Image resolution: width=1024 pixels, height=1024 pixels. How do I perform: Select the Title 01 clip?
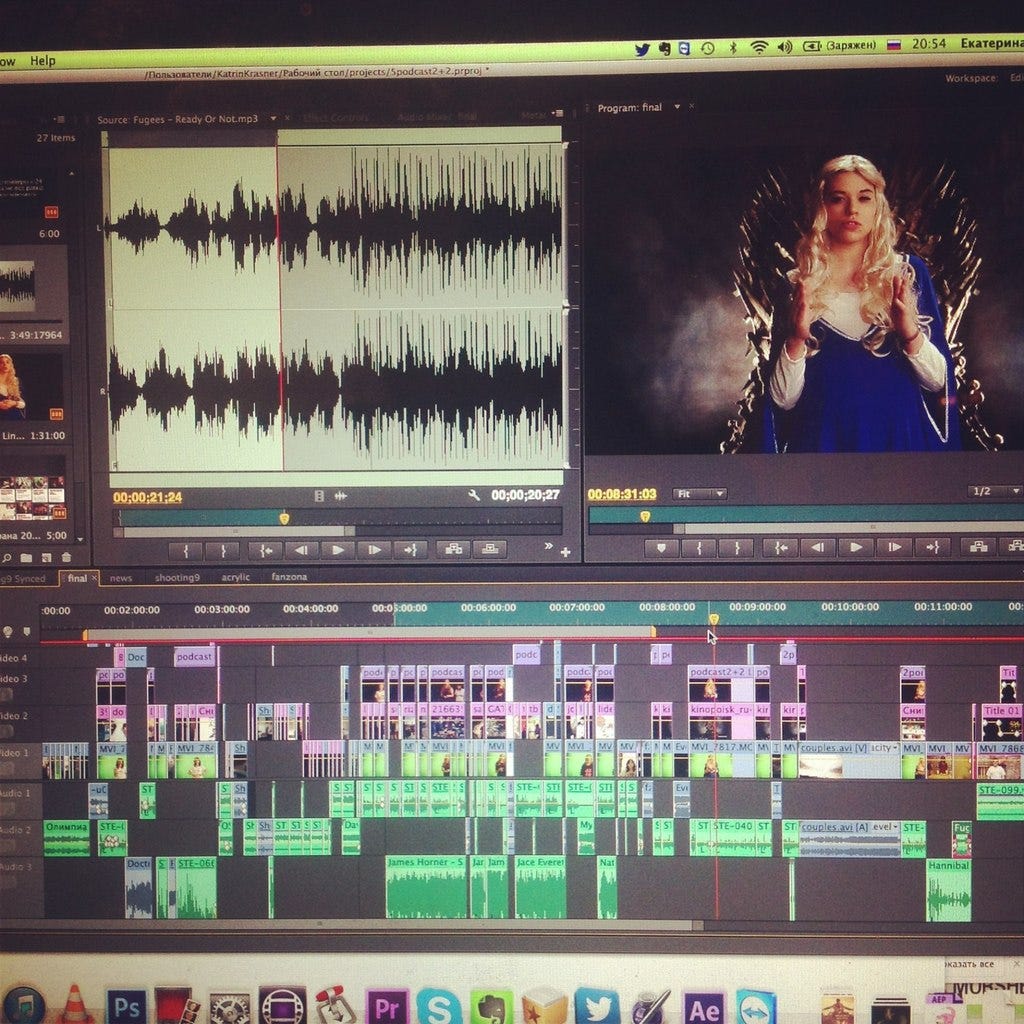(x=1001, y=722)
